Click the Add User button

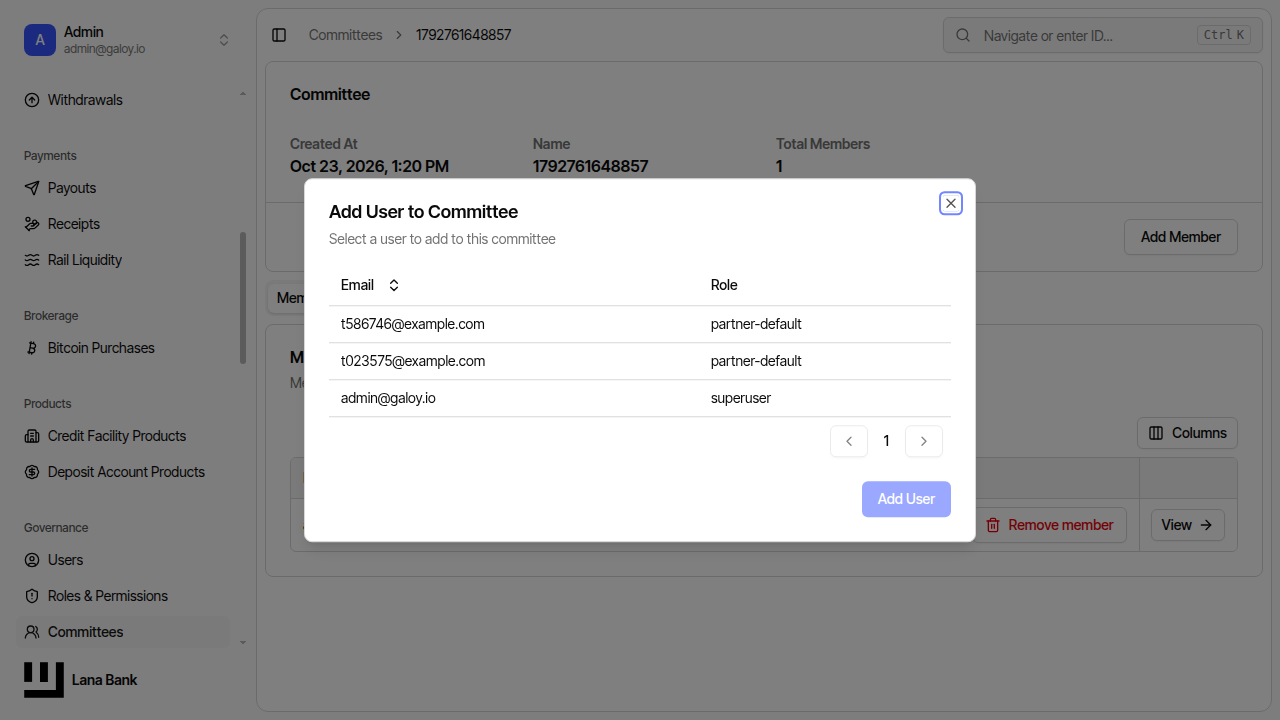pos(906,499)
